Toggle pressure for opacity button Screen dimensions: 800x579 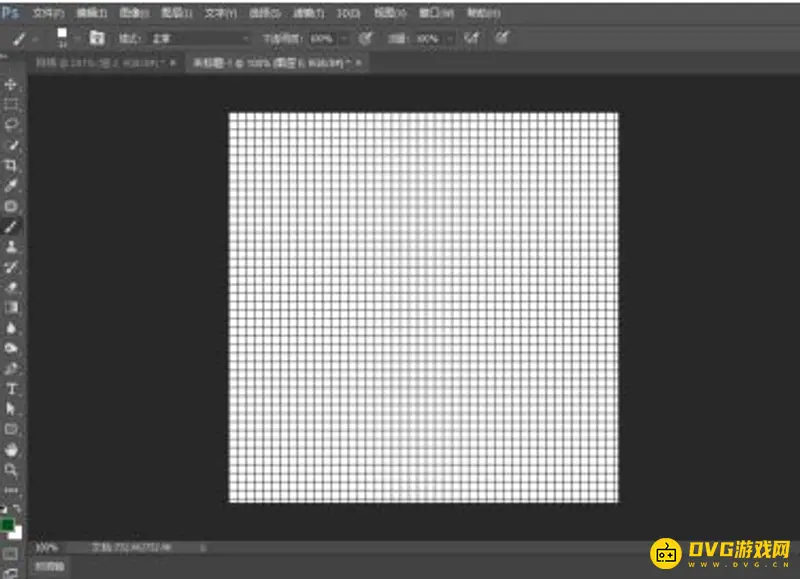[366, 38]
